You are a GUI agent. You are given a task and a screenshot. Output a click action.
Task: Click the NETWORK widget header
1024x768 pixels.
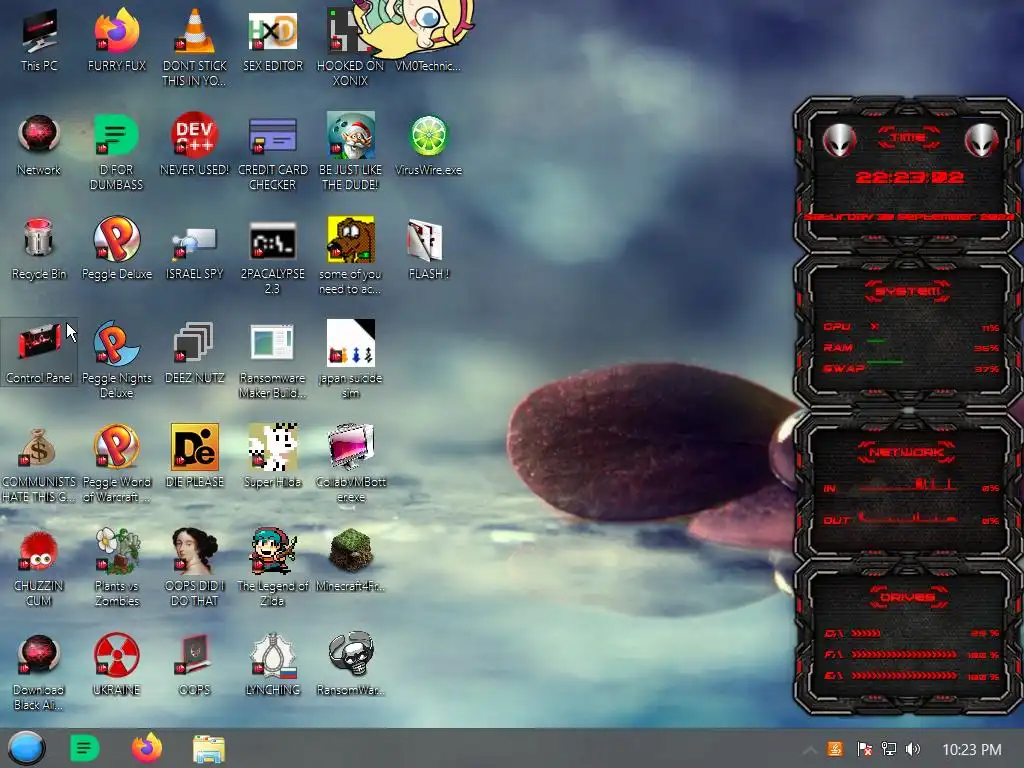coord(907,452)
